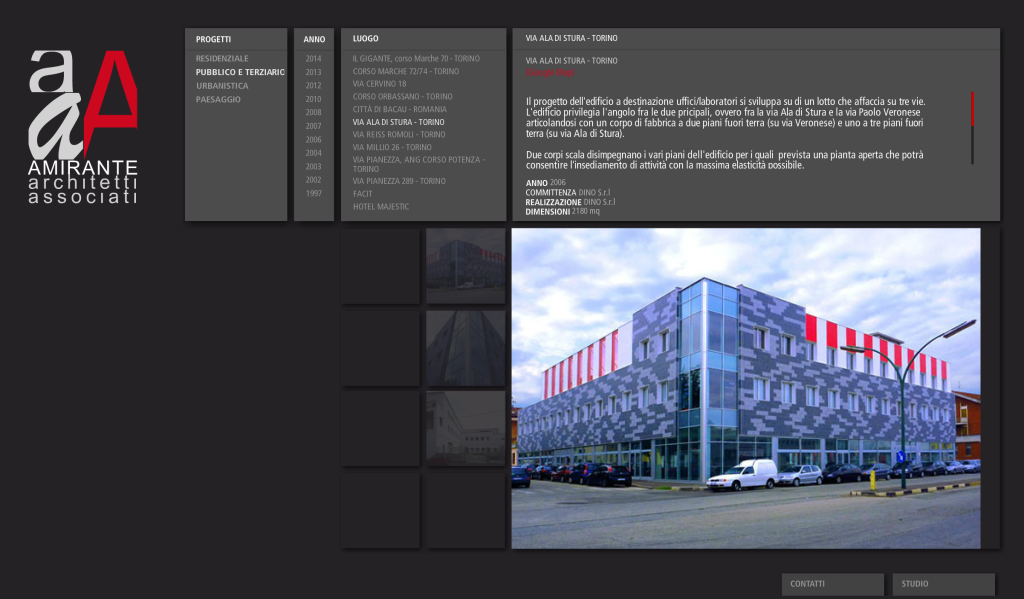
Task: Click the main building photo
Action: [745, 388]
